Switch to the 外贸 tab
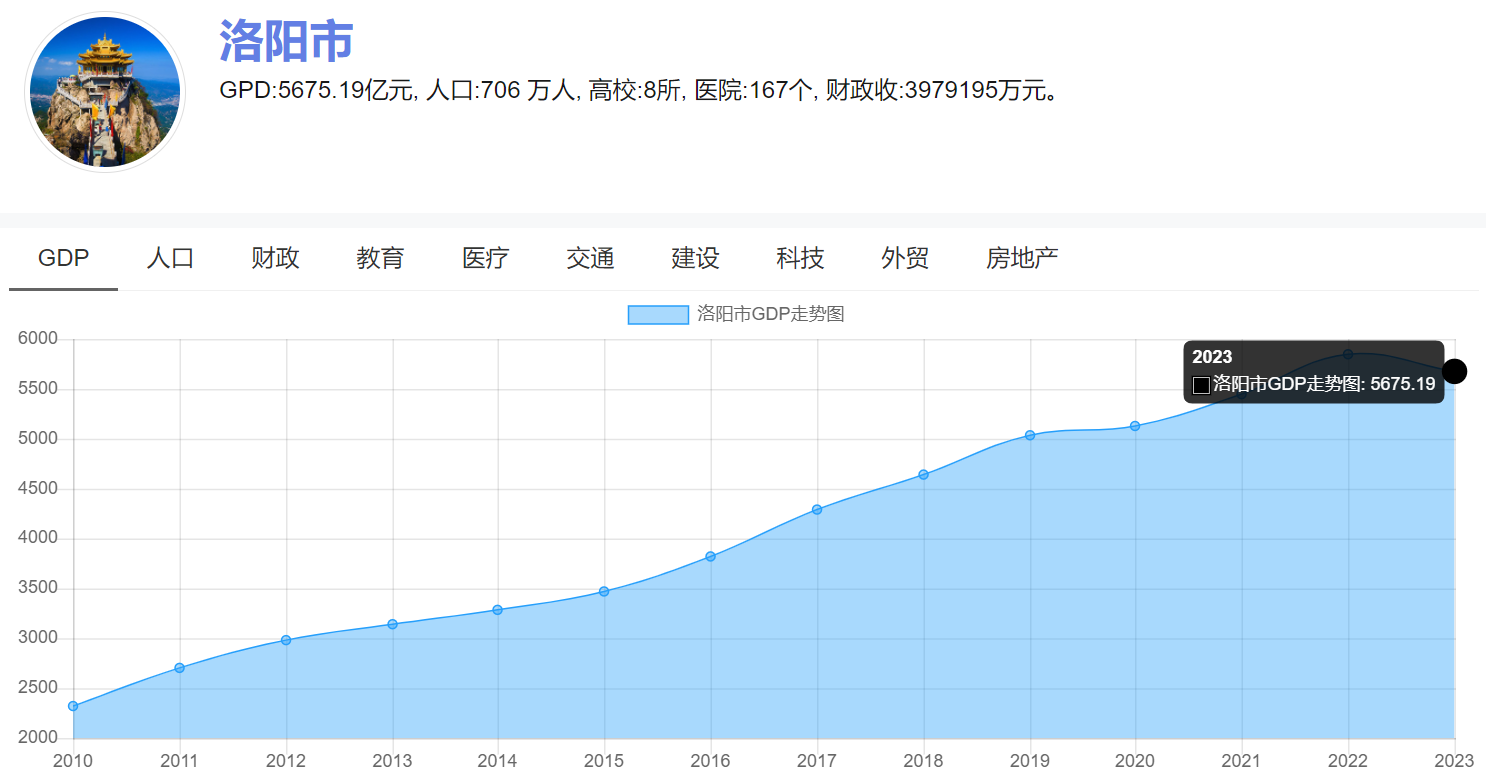Viewport: 1486px width, 780px height. (x=905, y=258)
